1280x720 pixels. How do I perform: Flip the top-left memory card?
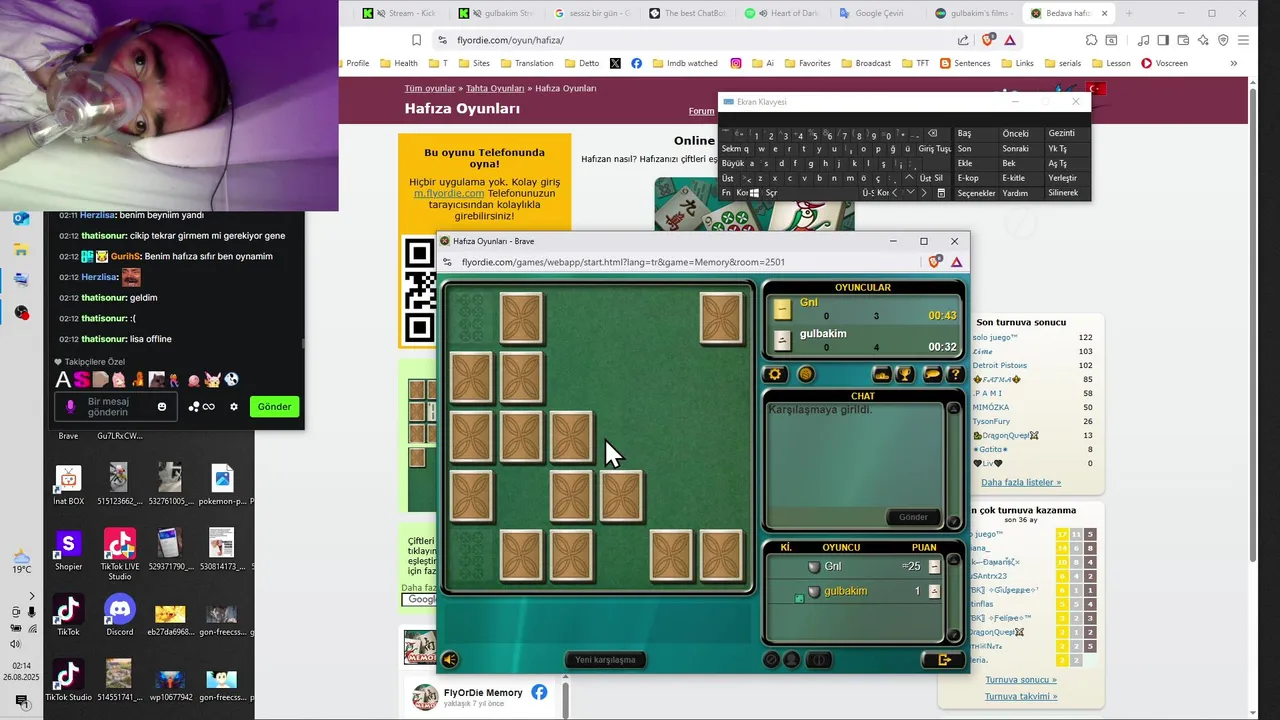[x=521, y=317]
